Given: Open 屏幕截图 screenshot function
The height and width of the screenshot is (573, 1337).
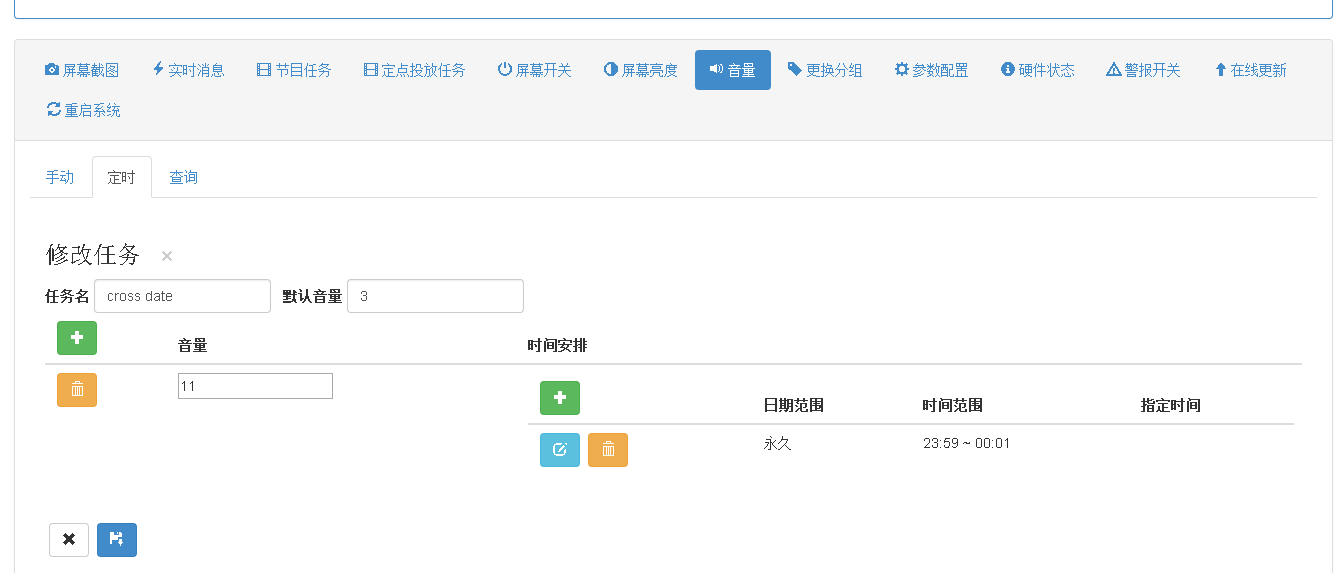Looking at the screenshot, I should [x=82, y=70].
